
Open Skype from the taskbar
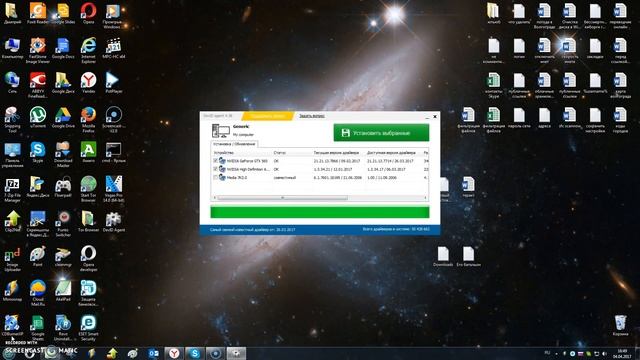[x=195, y=353]
